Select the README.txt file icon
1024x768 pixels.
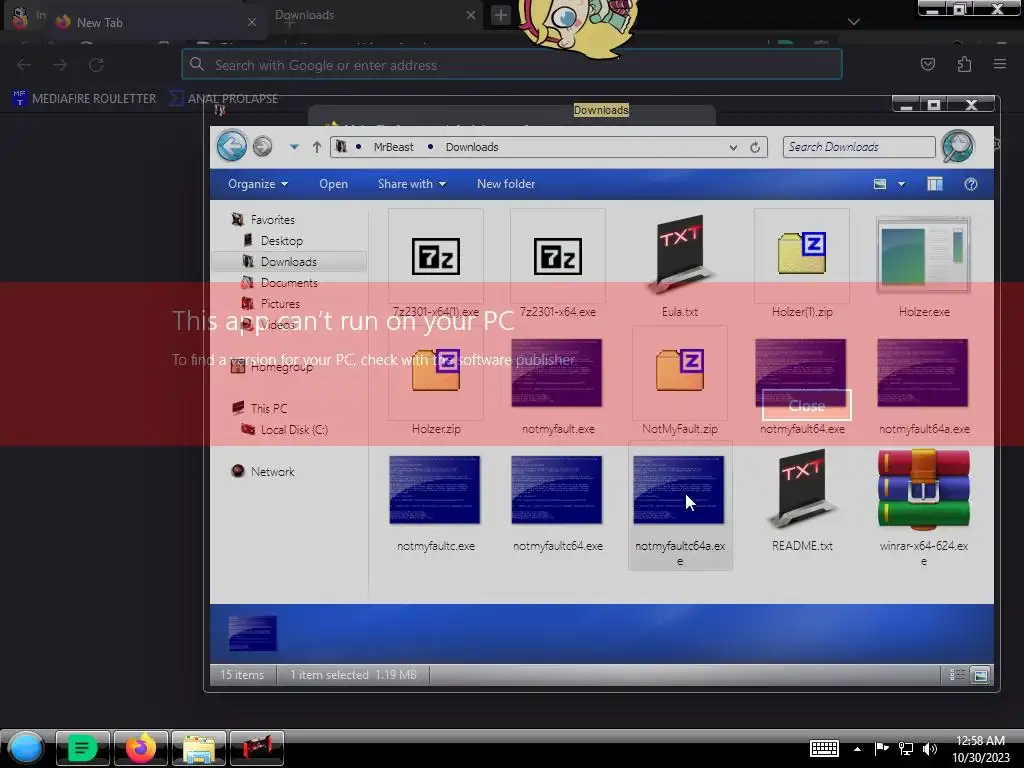802,490
